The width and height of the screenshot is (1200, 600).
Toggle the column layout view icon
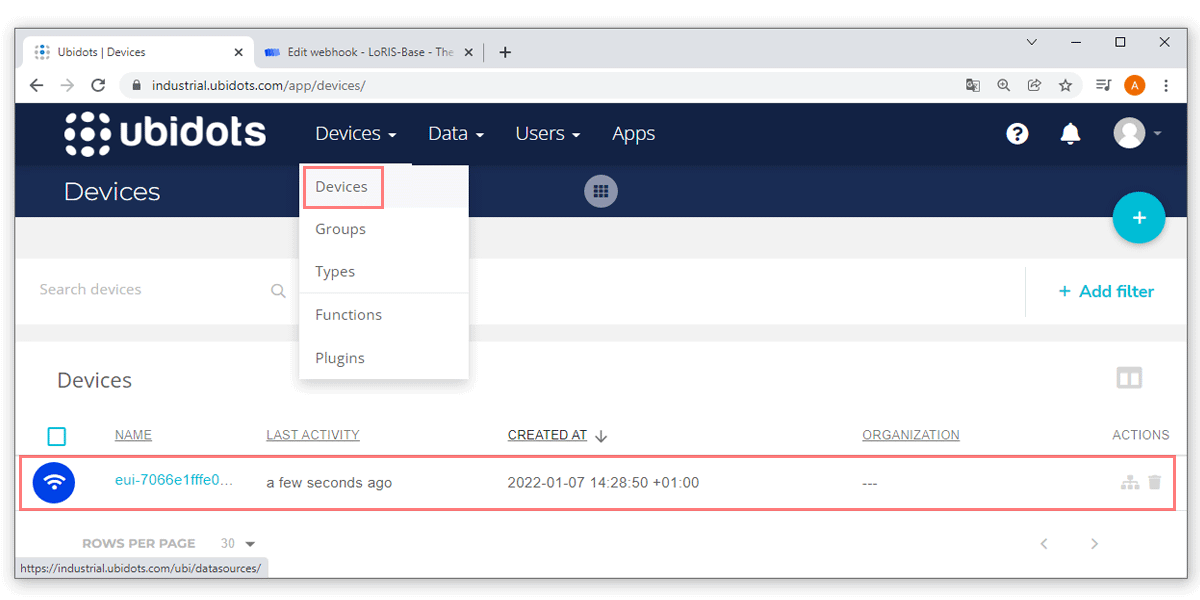(1129, 378)
